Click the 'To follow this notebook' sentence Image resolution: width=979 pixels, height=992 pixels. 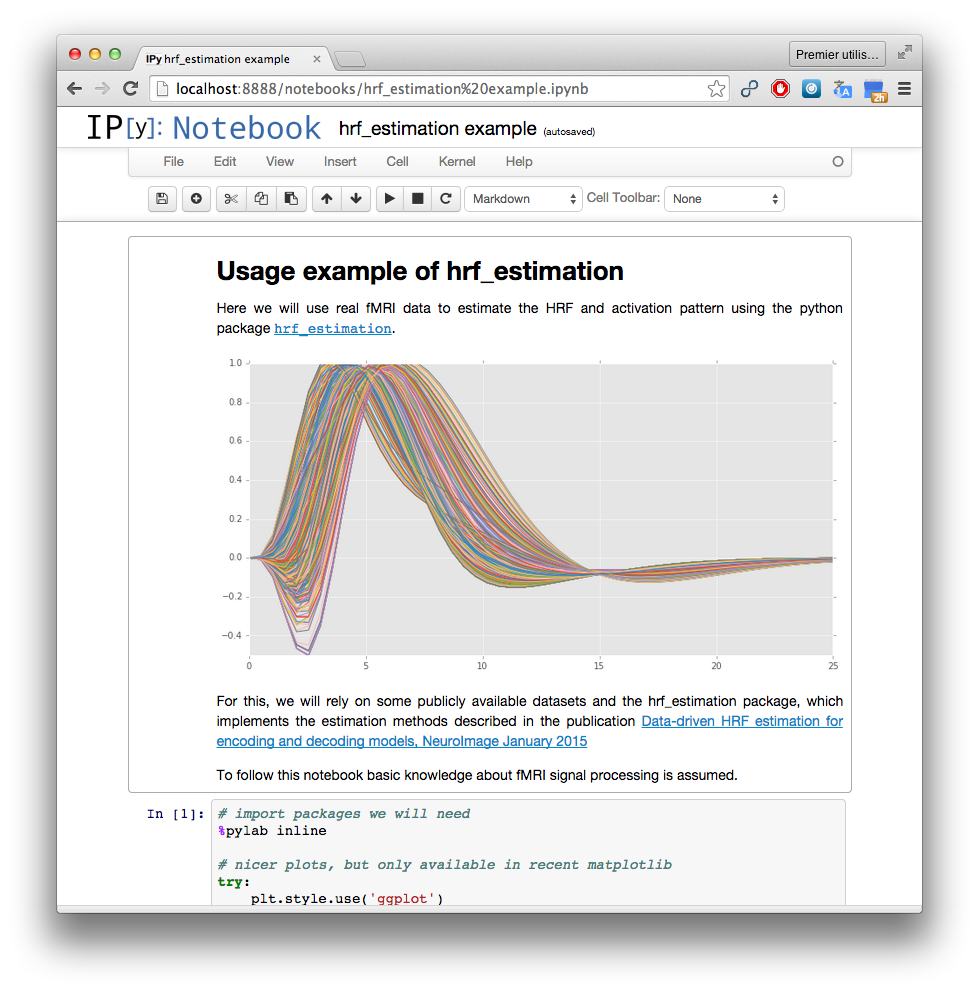(477, 775)
